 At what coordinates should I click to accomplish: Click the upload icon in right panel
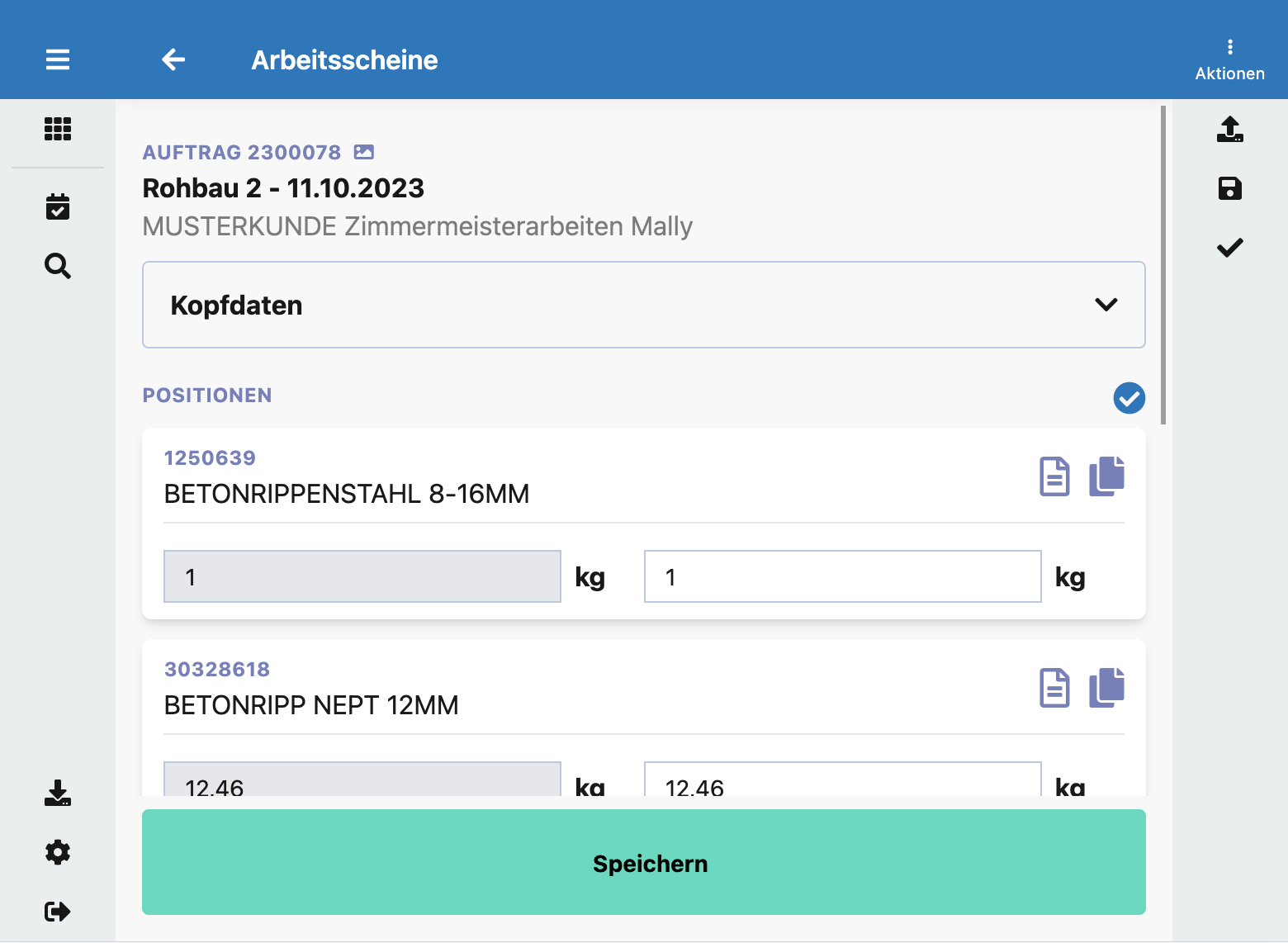click(1229, 129)
